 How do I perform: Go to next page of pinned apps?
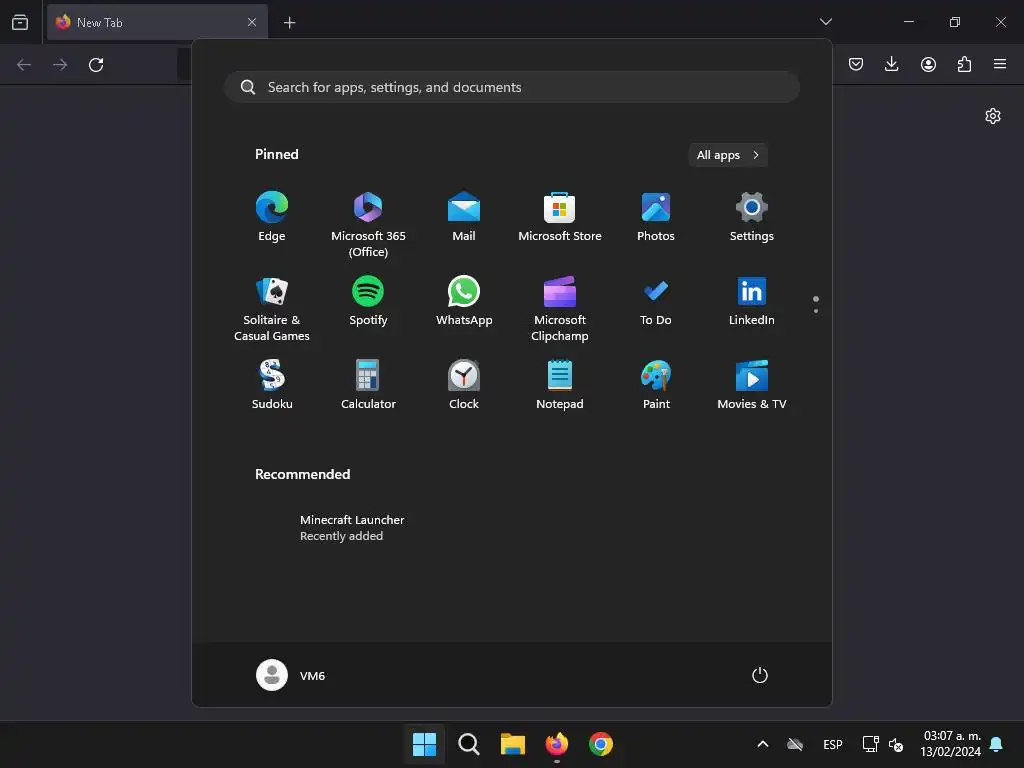pos(816,311)
